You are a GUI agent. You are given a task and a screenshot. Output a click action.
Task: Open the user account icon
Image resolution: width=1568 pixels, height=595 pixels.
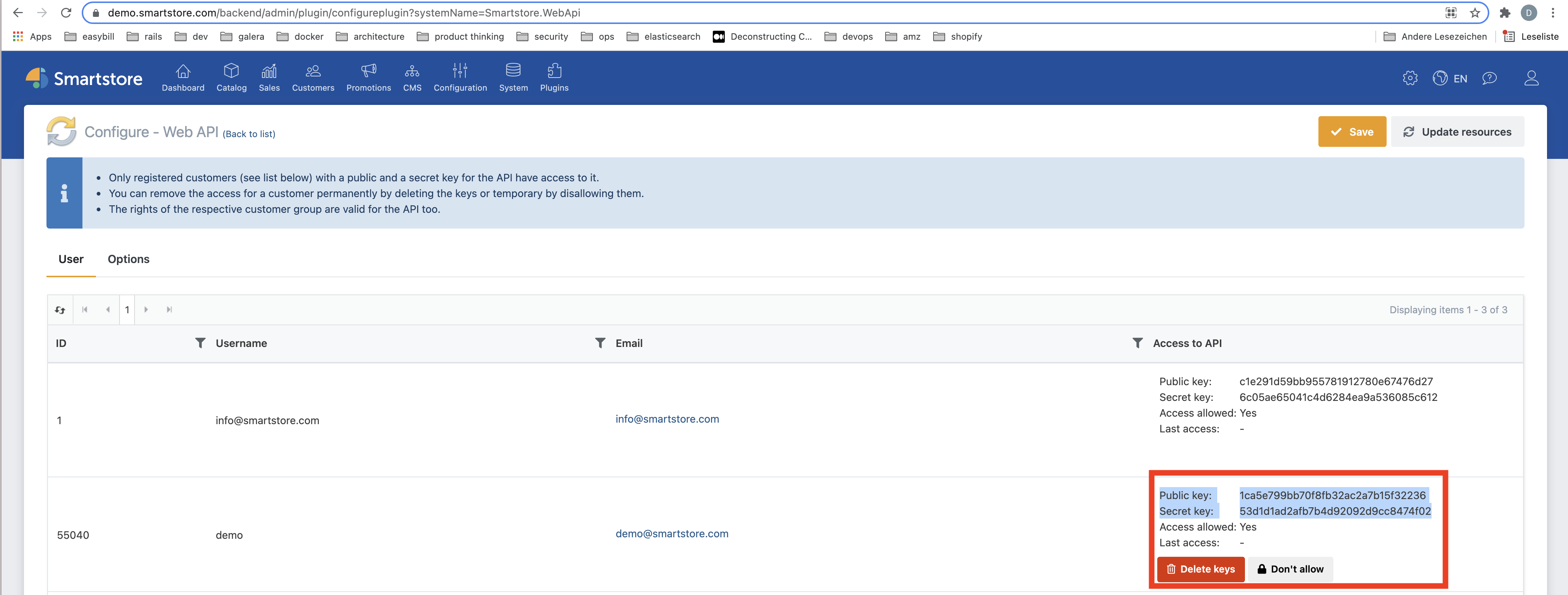point(1531,78)
